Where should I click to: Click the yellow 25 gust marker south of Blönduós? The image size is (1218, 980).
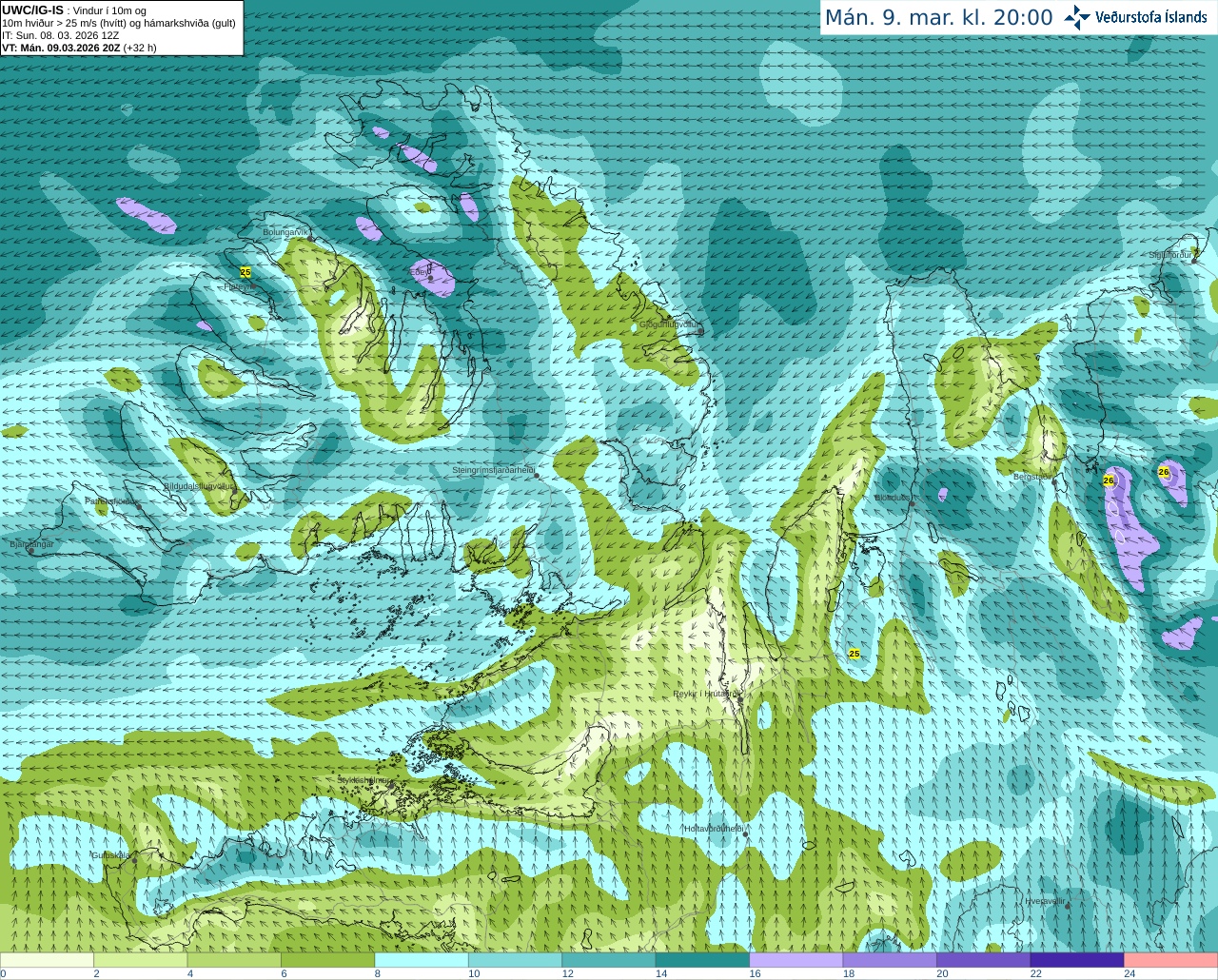pyautogui.click(x=855, y=654)
